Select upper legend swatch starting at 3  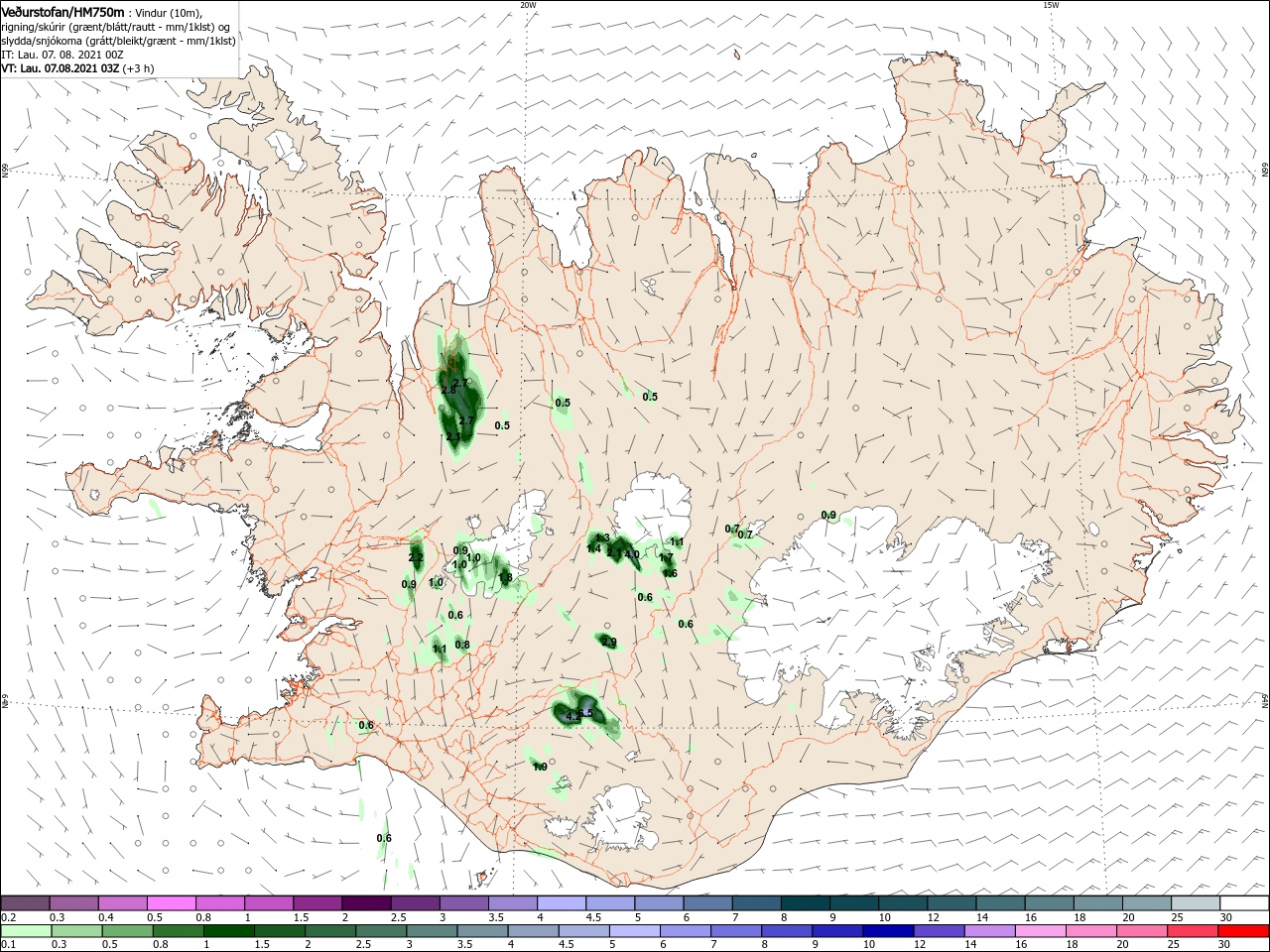click(x=464, y=903)
